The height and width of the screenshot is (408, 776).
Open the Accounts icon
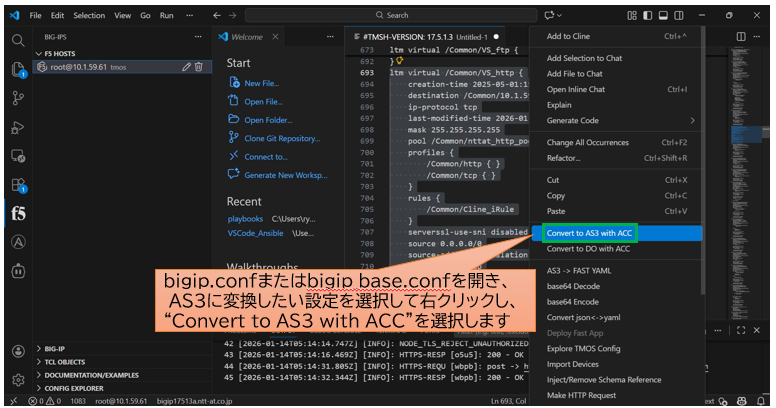coord(18,351)
